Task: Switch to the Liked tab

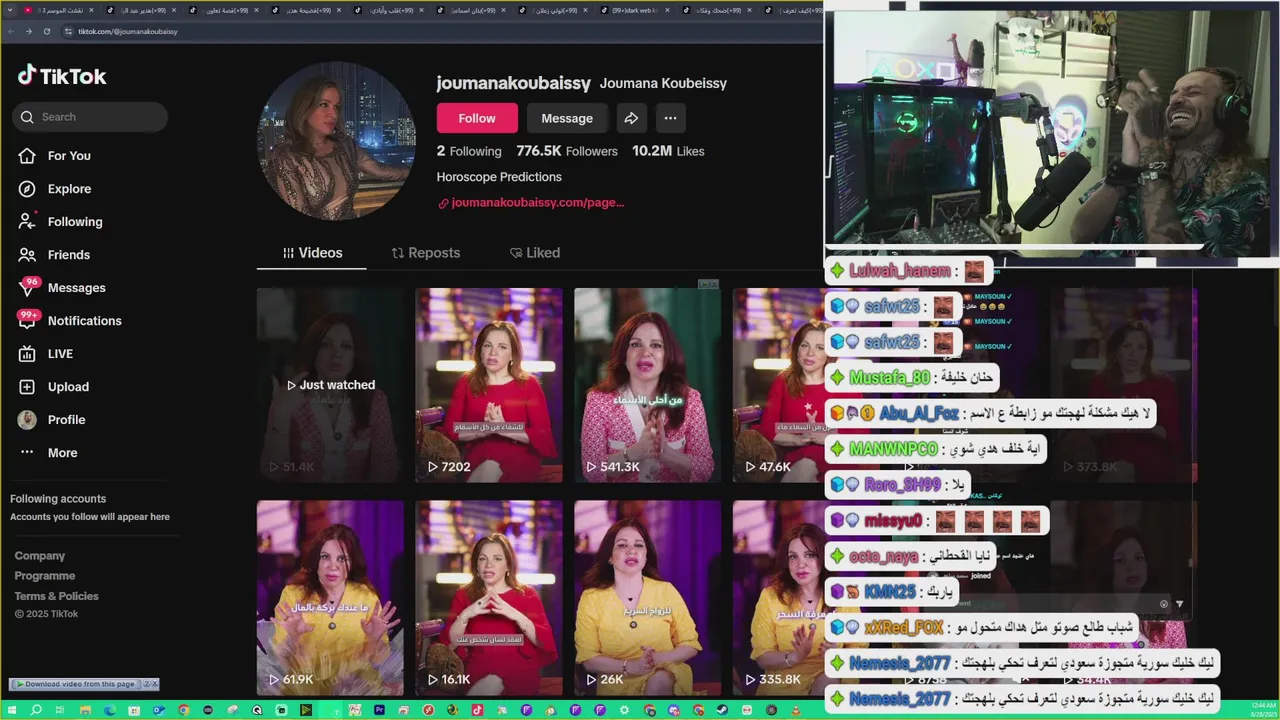Action: point(535,253)
